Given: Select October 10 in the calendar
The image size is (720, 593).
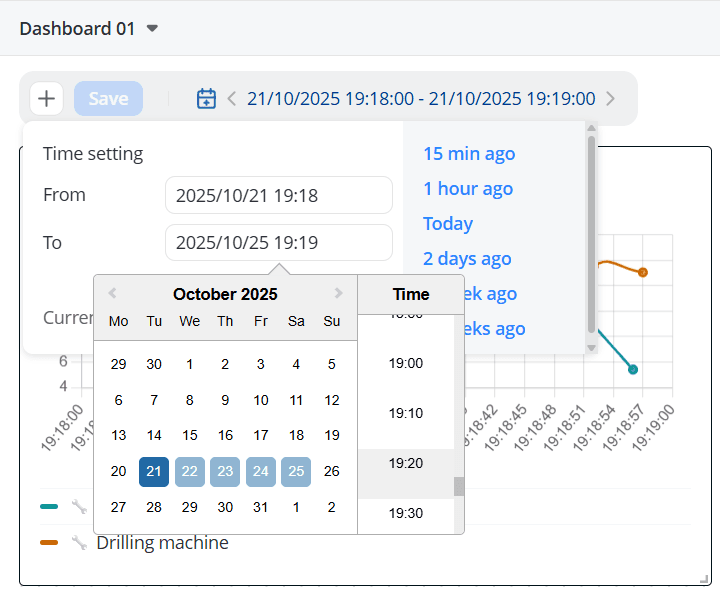Looking at the screenshot, I should coord(261,401).
